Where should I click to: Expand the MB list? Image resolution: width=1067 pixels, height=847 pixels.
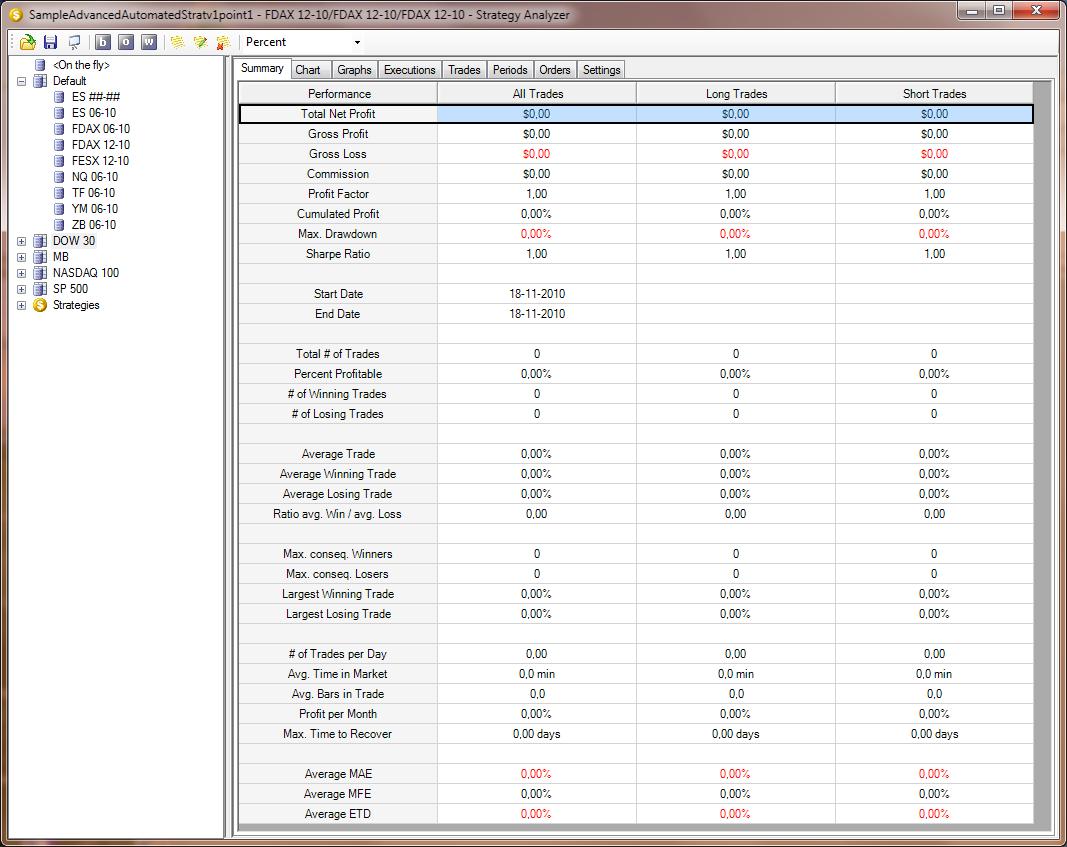[x=22, y=257]
